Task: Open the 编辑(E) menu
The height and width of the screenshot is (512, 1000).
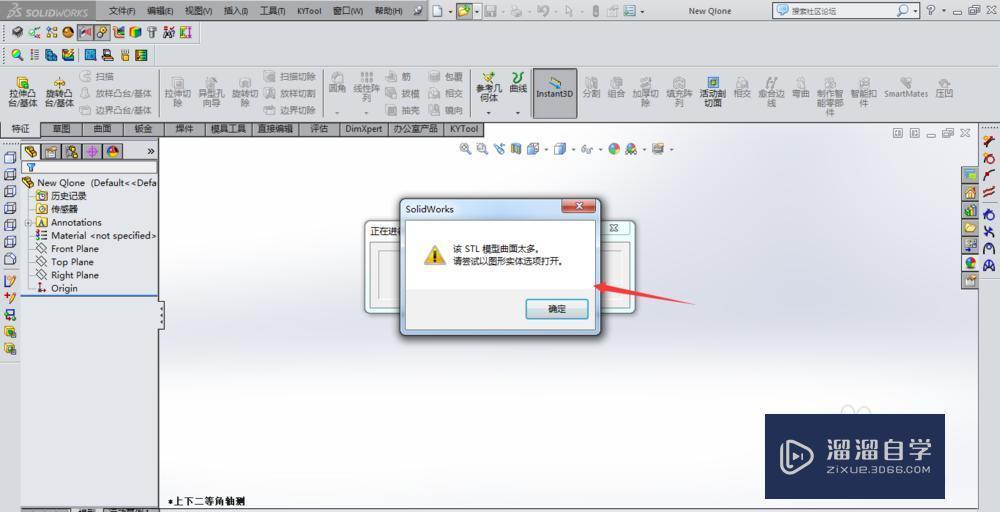Action: [x=160, y=11]
